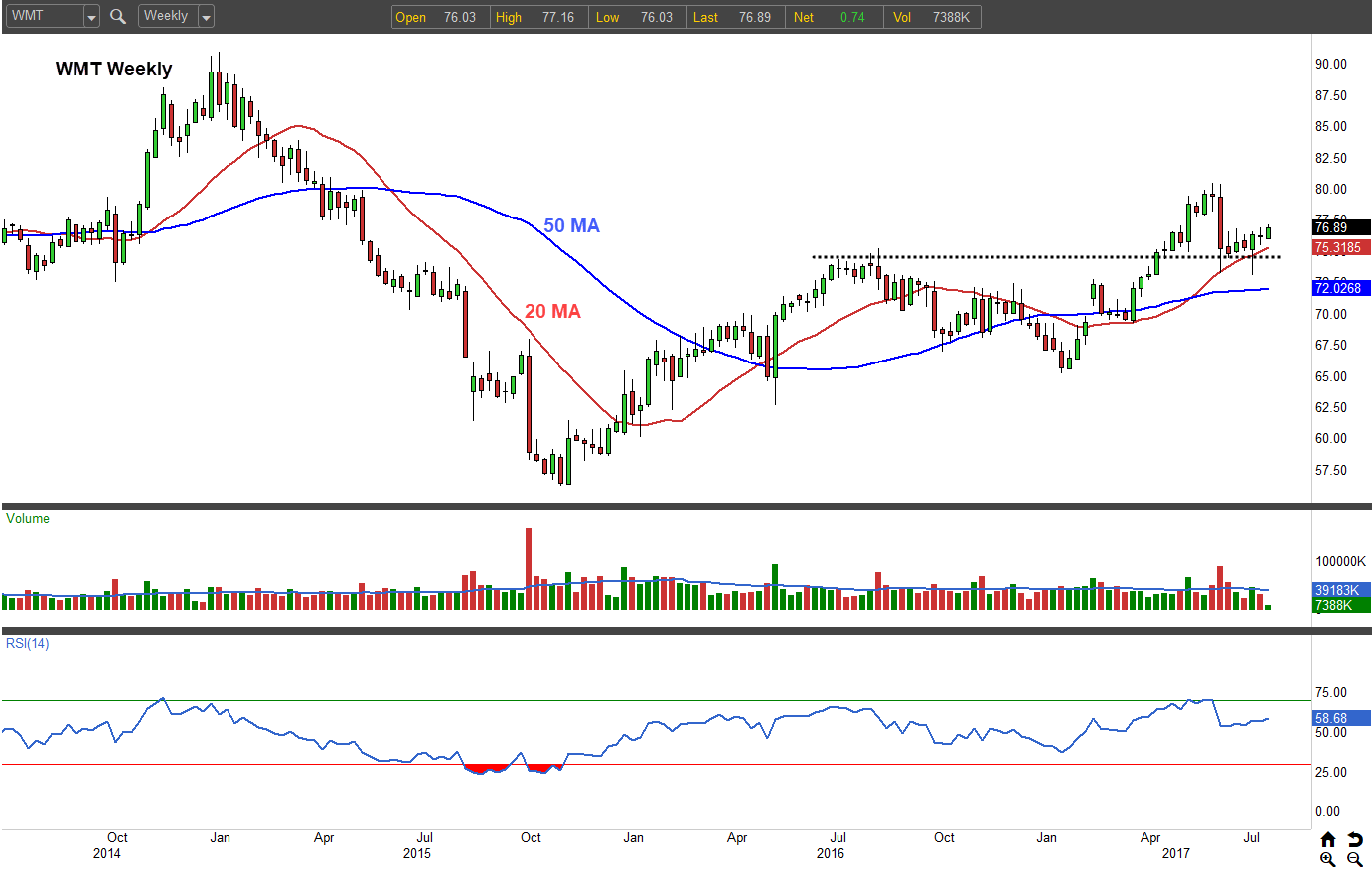Zoom out with the minus magnifier
The width and height of the screenshot is (1372, 869).
tap(1355, 859)
